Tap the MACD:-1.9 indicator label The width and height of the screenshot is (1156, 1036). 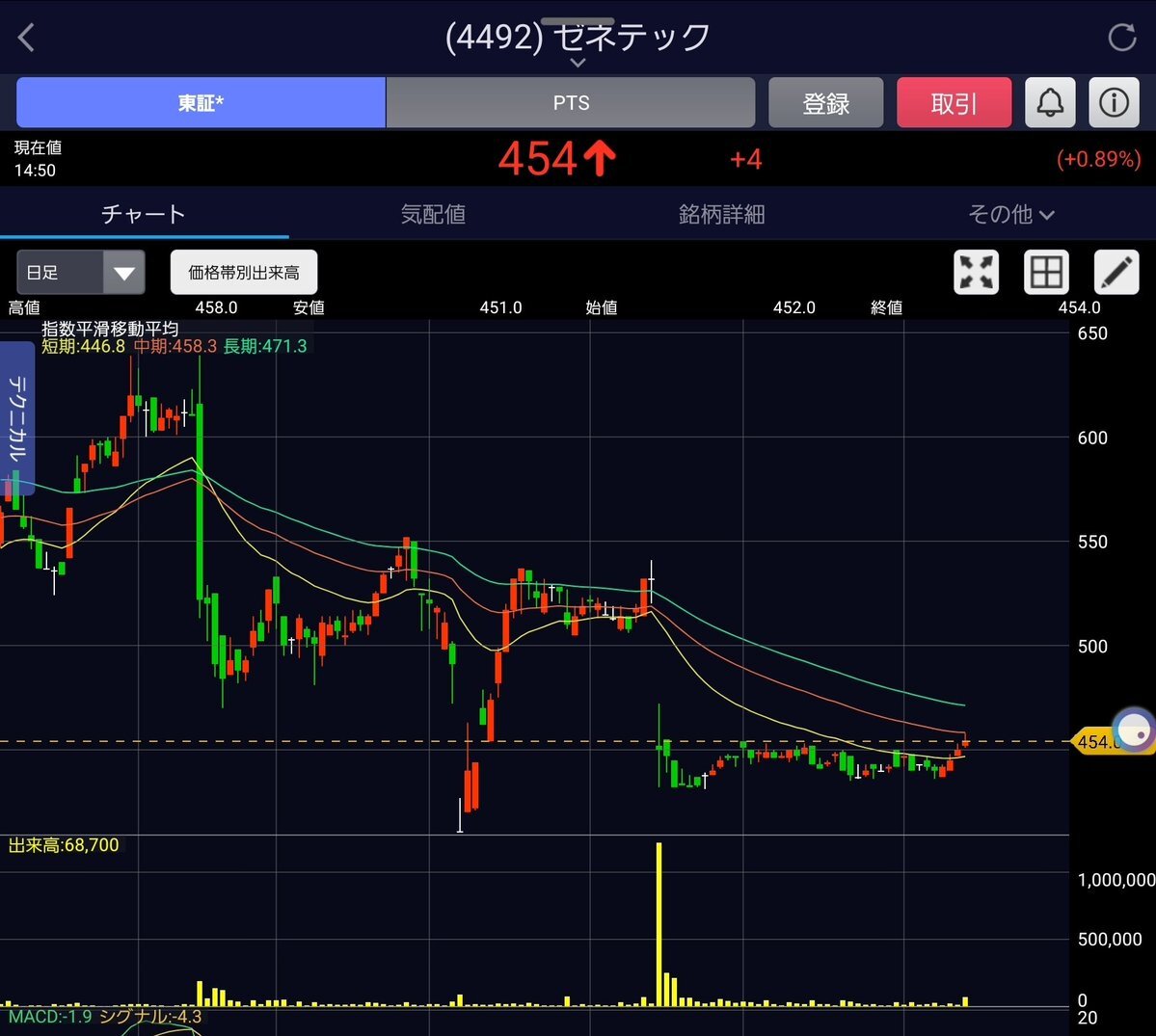[50, 1017]
